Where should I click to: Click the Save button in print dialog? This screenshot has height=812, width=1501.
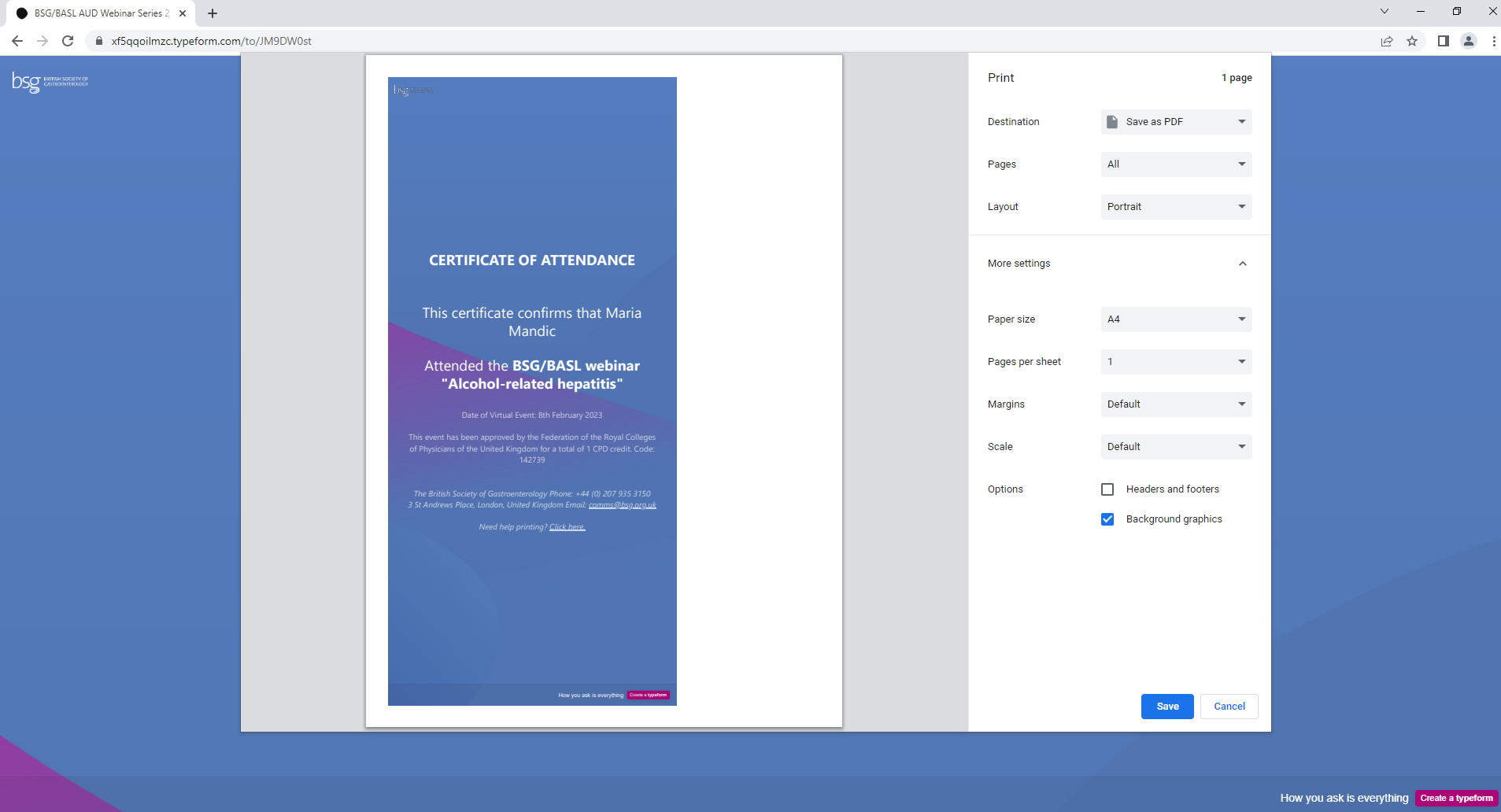coord(1167,707)
